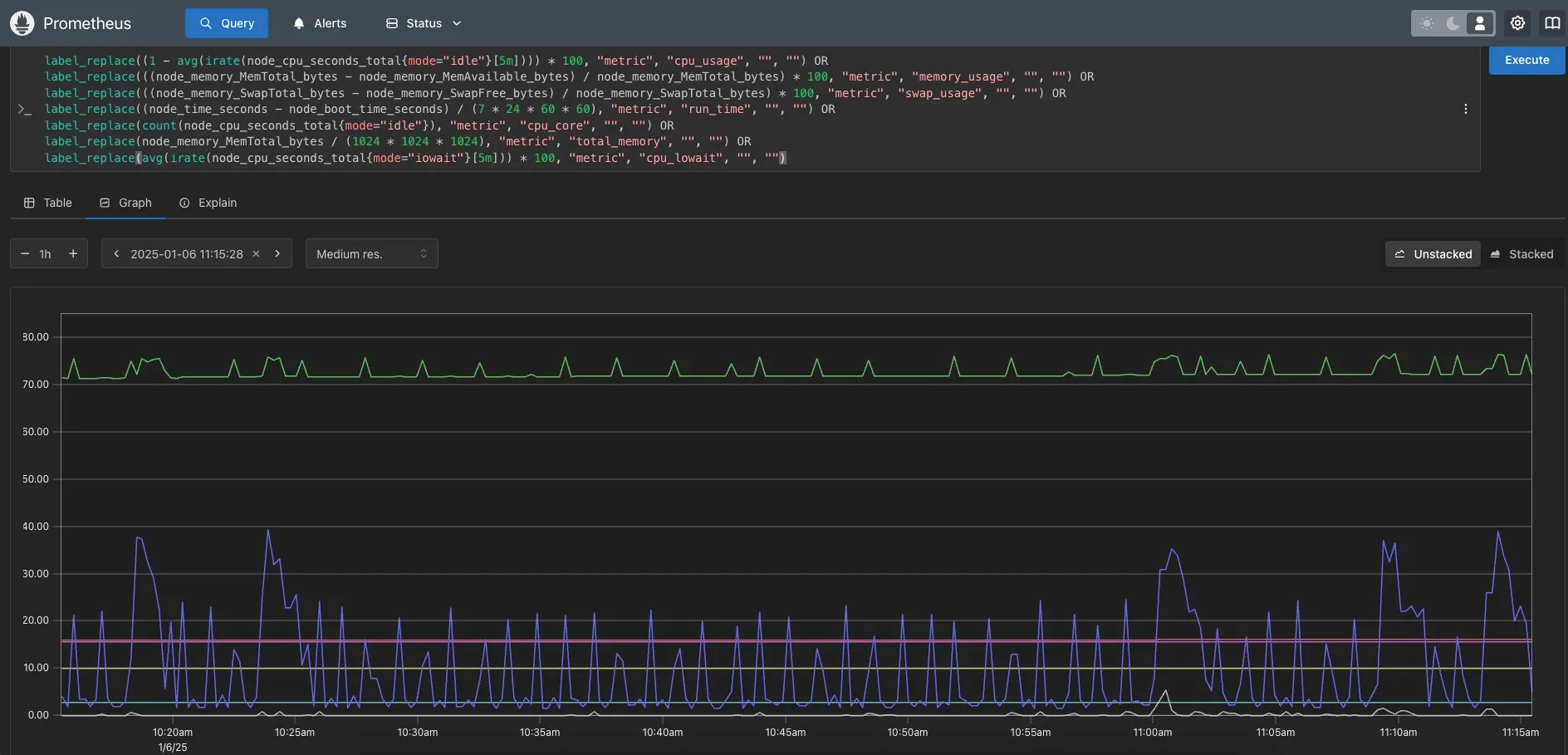Viewport: 1568px width, 755px height.
Task: Decrease the 1h time range with minus
Action: pyautogui.click(x=25, y=254)
